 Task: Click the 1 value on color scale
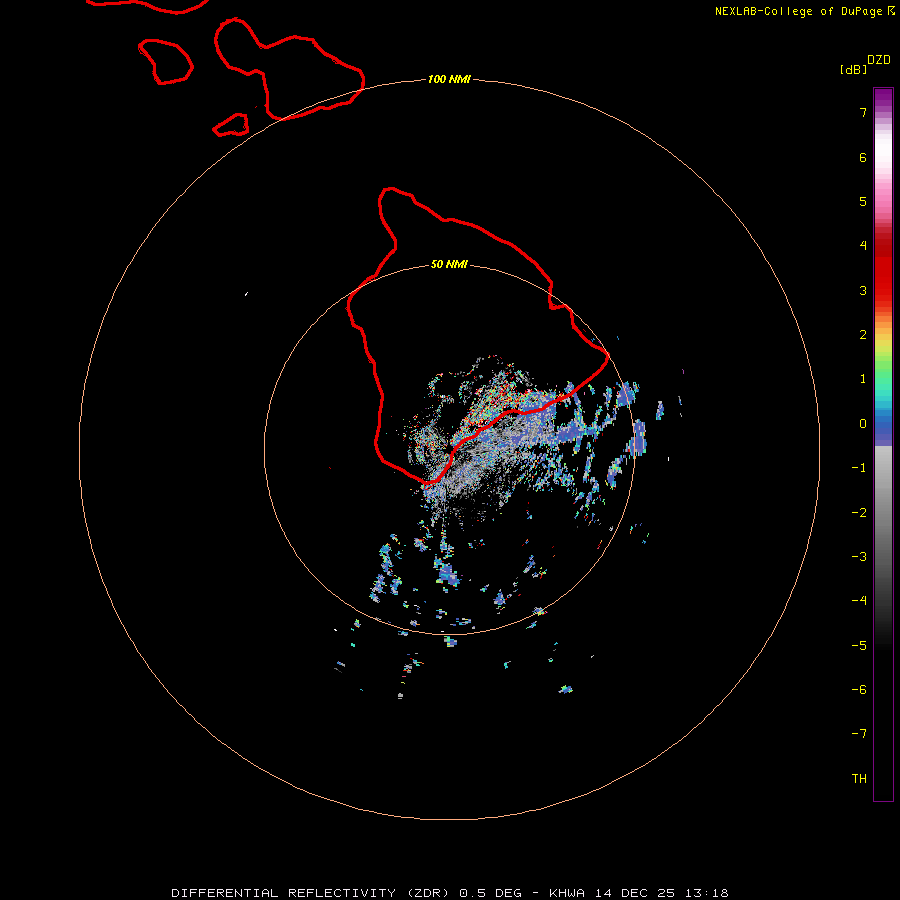pyautogui.click(x=863, y=379)
